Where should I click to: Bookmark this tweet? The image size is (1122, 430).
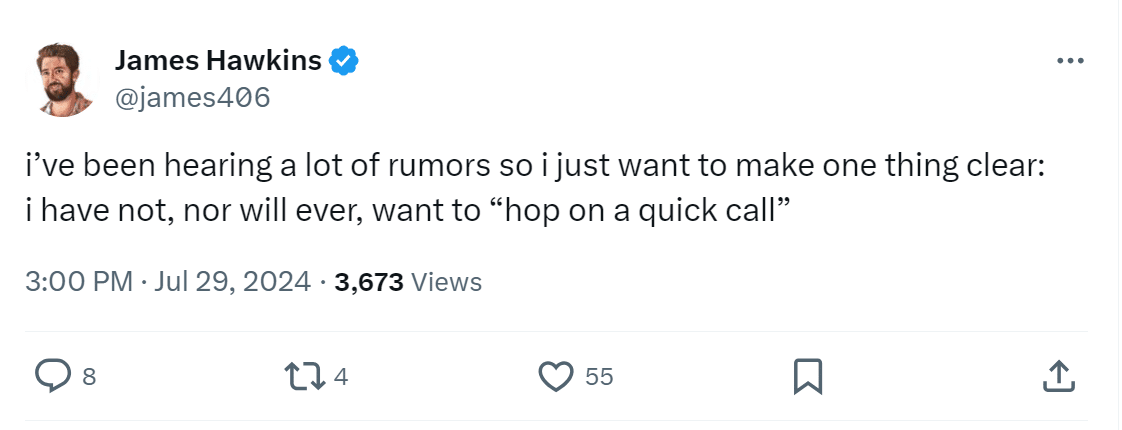tap(807, 376)
